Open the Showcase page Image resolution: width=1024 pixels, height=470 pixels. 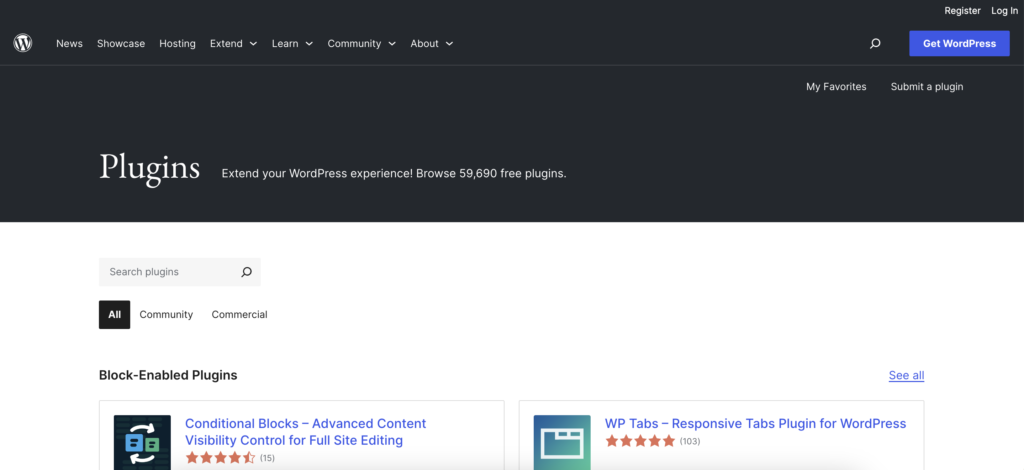pos(121,44)
